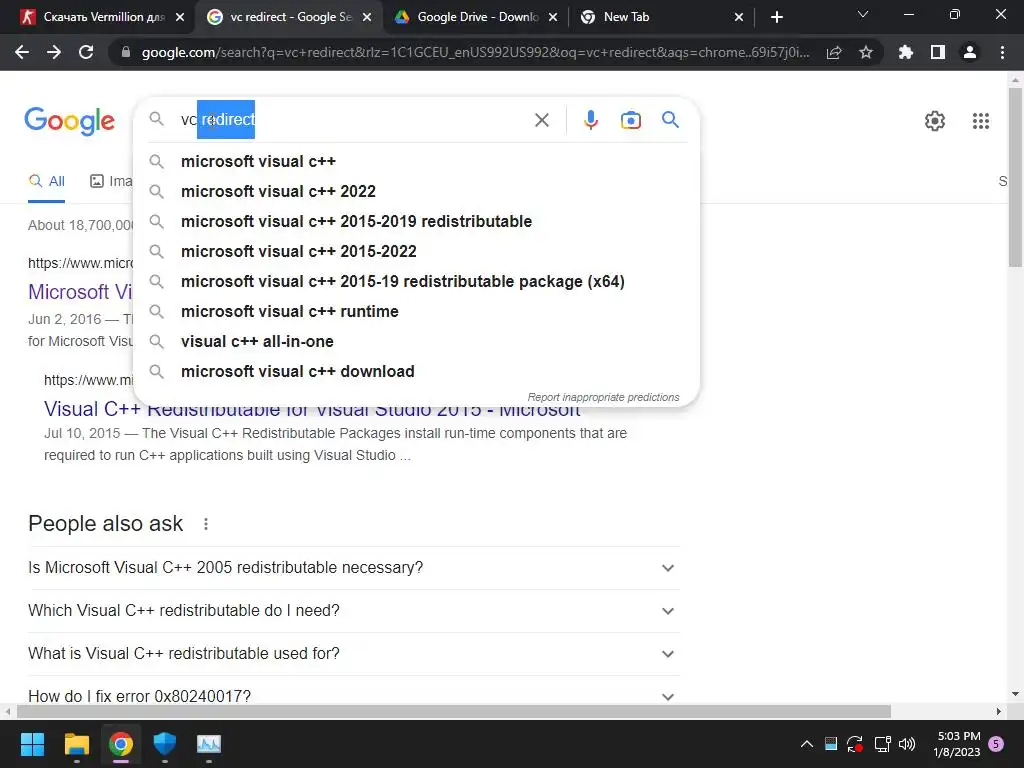Open File Explorer from the taskbar
Image resolution: width=1024 pixels, height=768 pixels.
tap(76, 744)
